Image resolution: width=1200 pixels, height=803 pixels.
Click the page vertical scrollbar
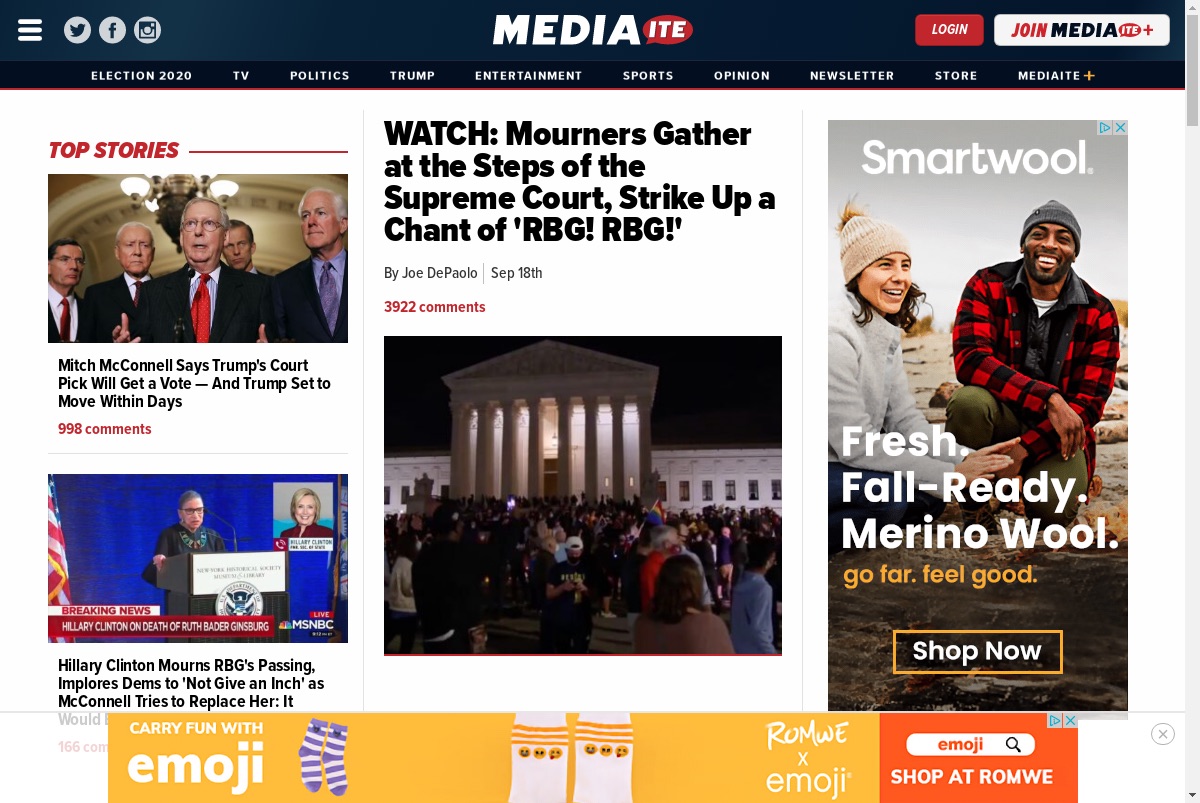pyautogui.click(x=1192, y=401)
